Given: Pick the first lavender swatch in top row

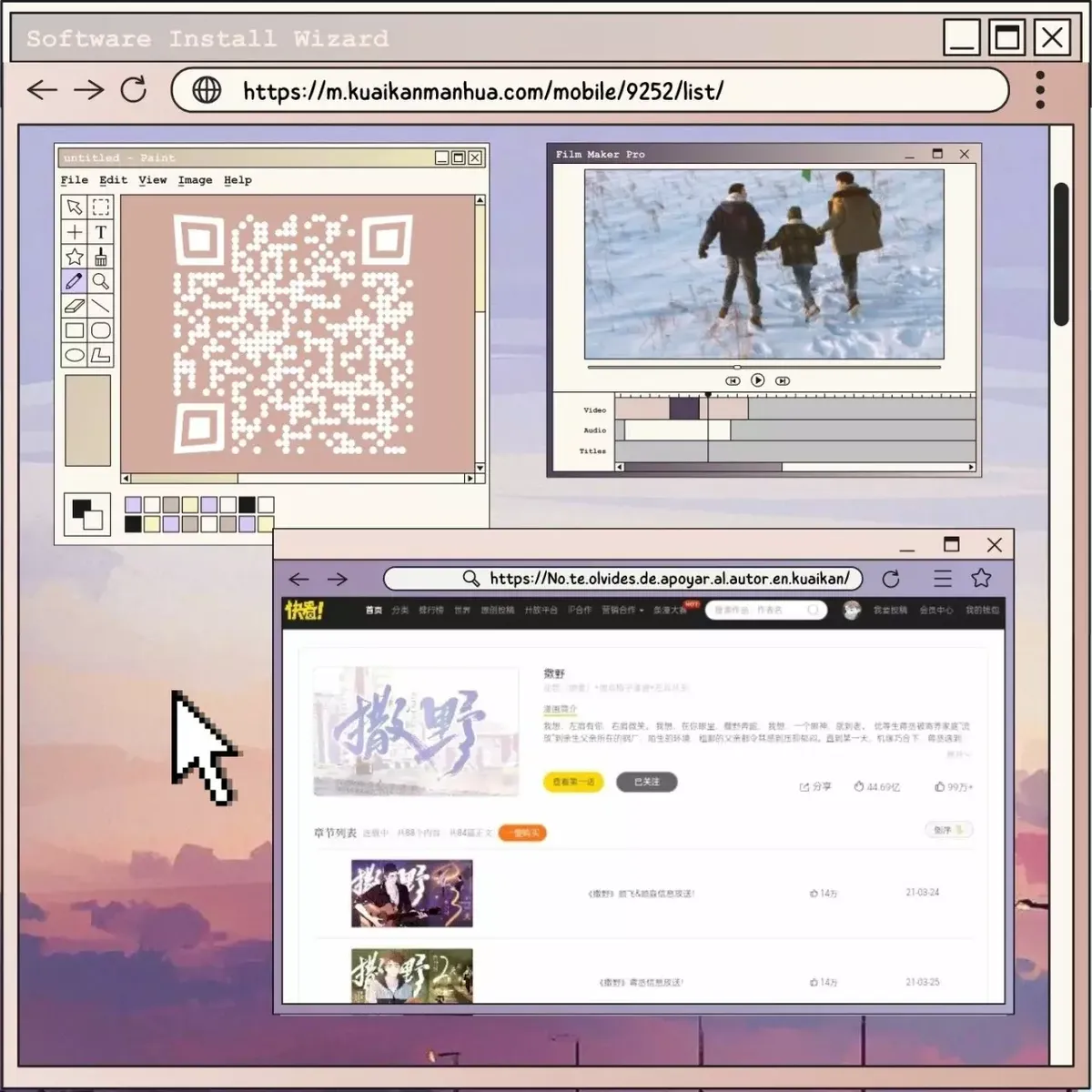Looking at the screenshot, I should (133, 505).
